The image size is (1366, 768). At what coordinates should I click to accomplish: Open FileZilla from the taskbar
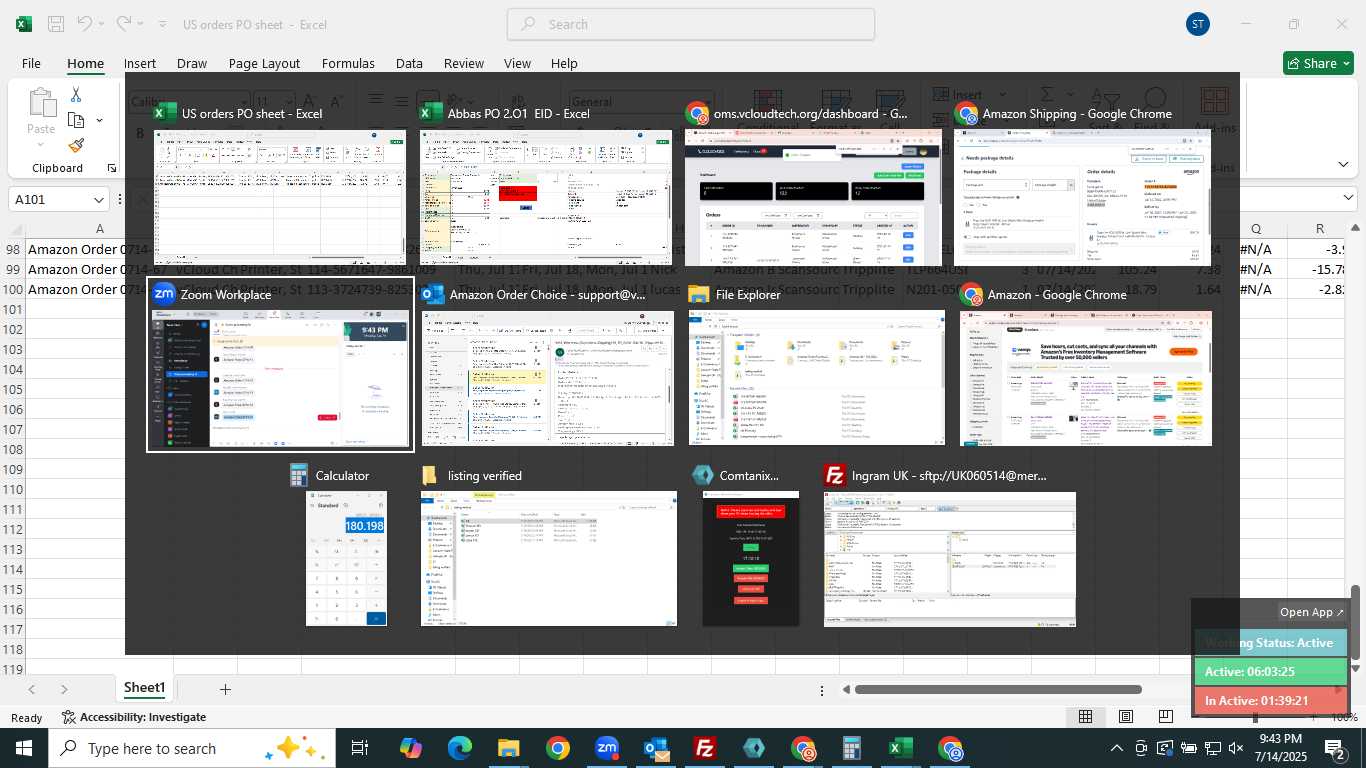click(x=705, y=748)
